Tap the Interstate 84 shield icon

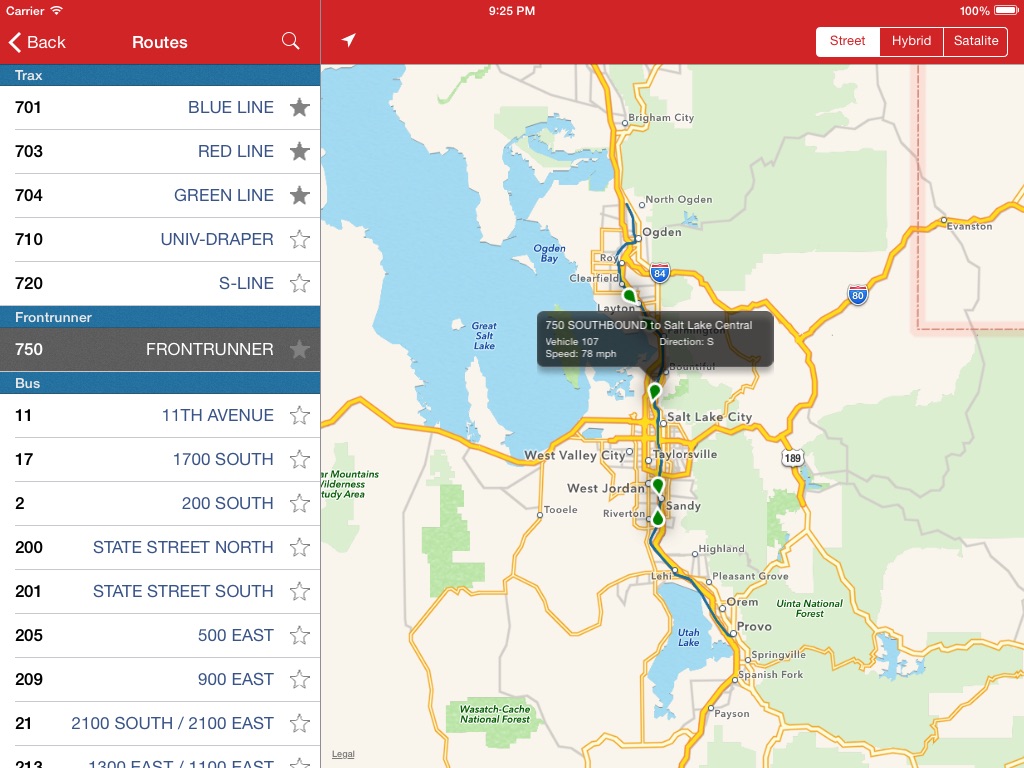(660, 274)
